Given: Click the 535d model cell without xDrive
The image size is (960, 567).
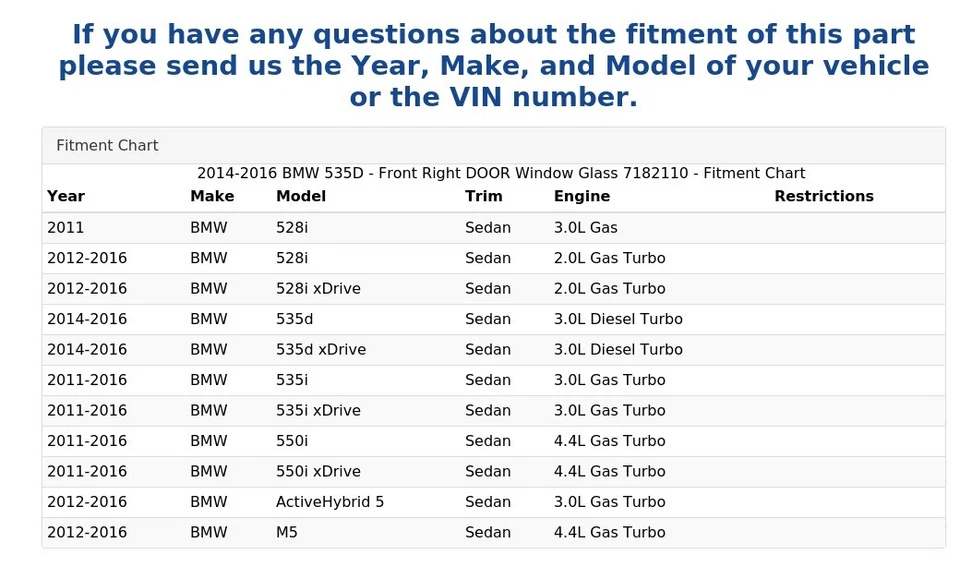Looking at the screenshot, I should [x=295, y=319].
